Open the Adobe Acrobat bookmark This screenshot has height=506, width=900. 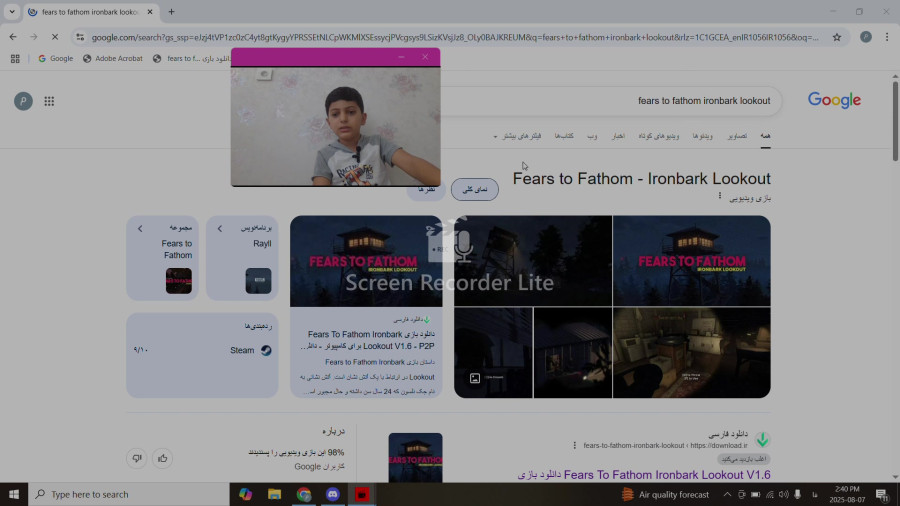112,59
